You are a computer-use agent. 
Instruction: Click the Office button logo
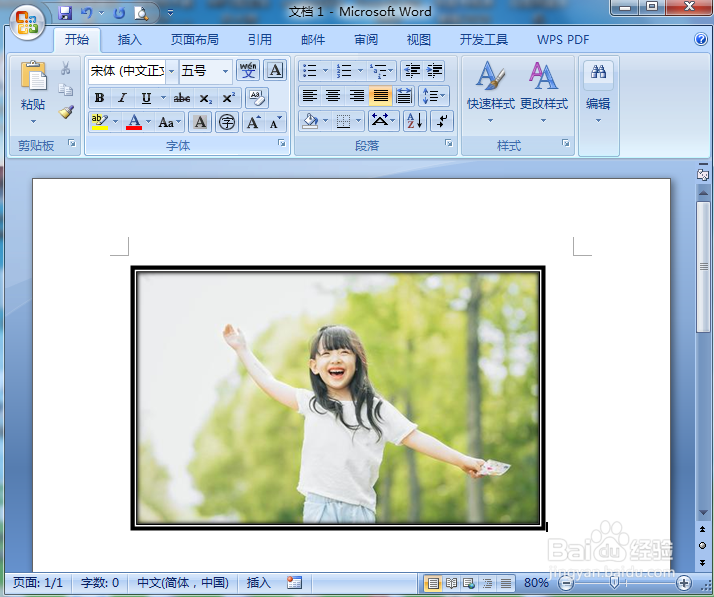pyautogui.click(x=27, y=22)
